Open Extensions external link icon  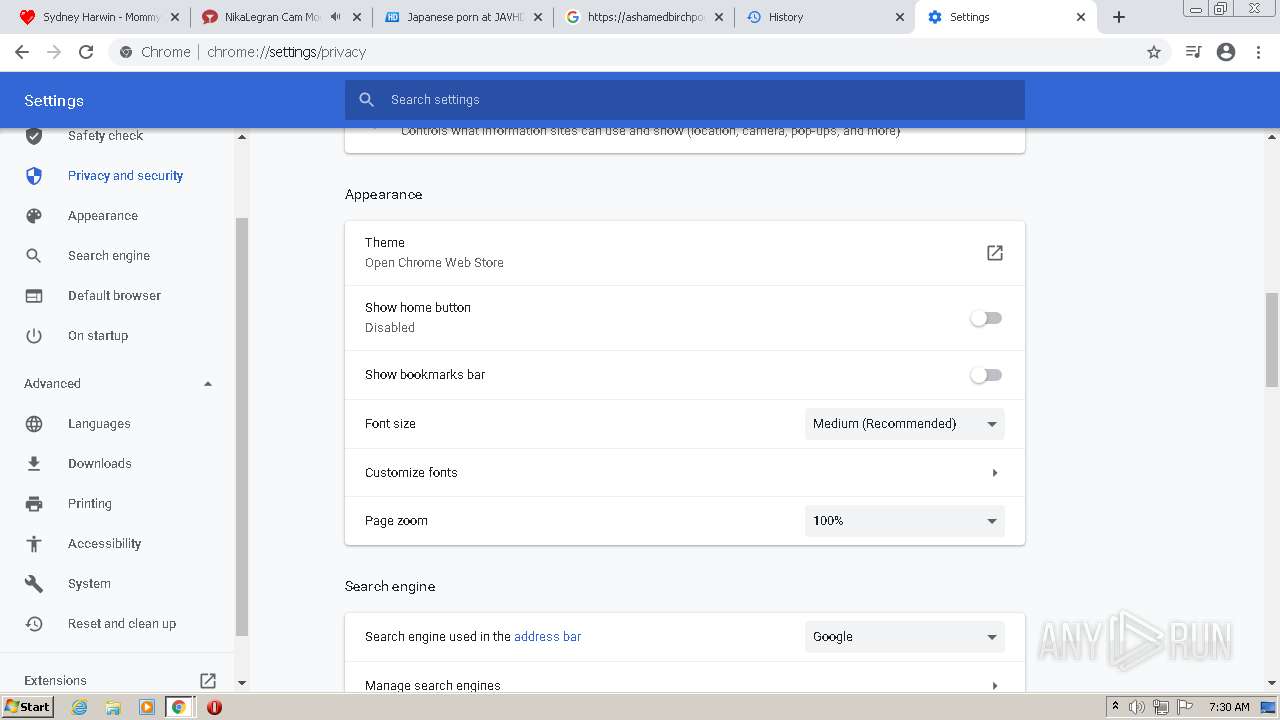(x=208, y=681)
